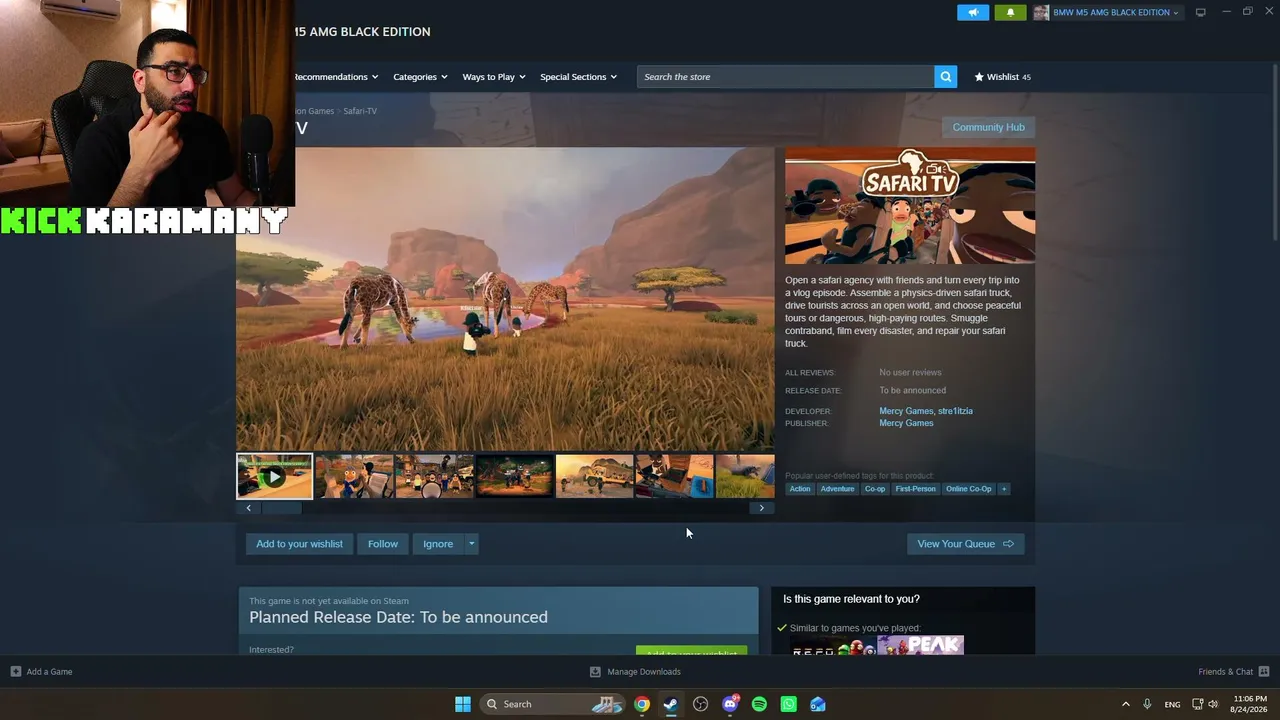Open the Community Hub
Screen dimensions: 1280x720
pyautogui.click(x=988, y=127)
